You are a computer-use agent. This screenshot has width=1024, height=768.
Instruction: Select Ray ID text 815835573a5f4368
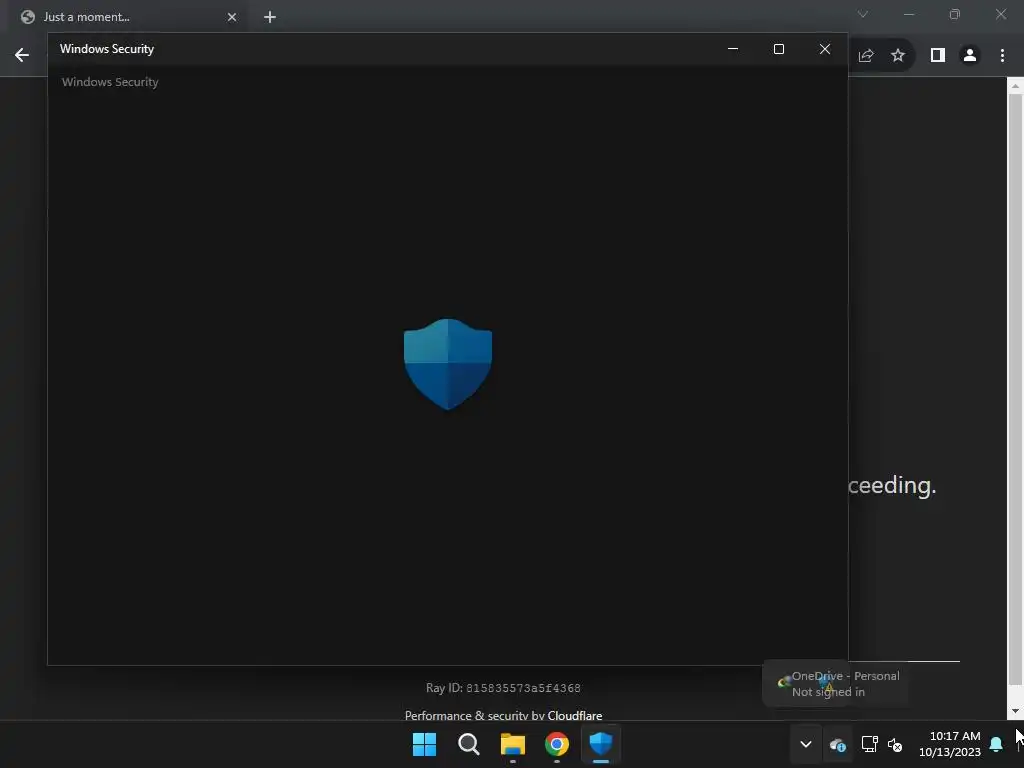click(523, 688)
